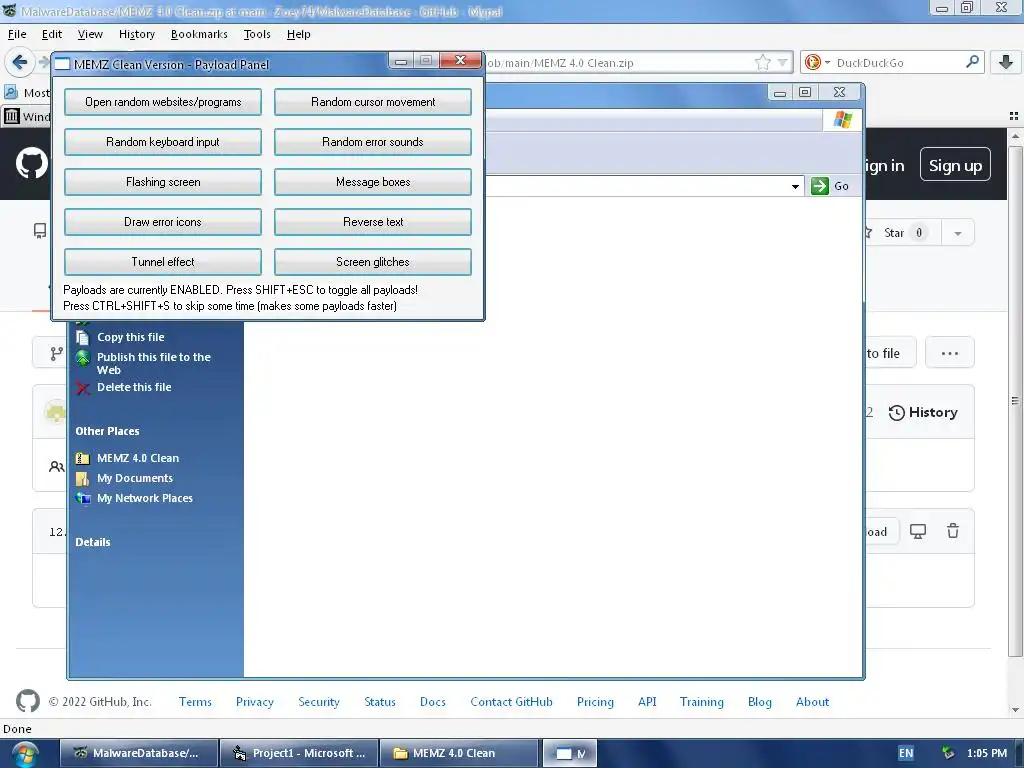Click the delete file trash icon

pos(953,531)
